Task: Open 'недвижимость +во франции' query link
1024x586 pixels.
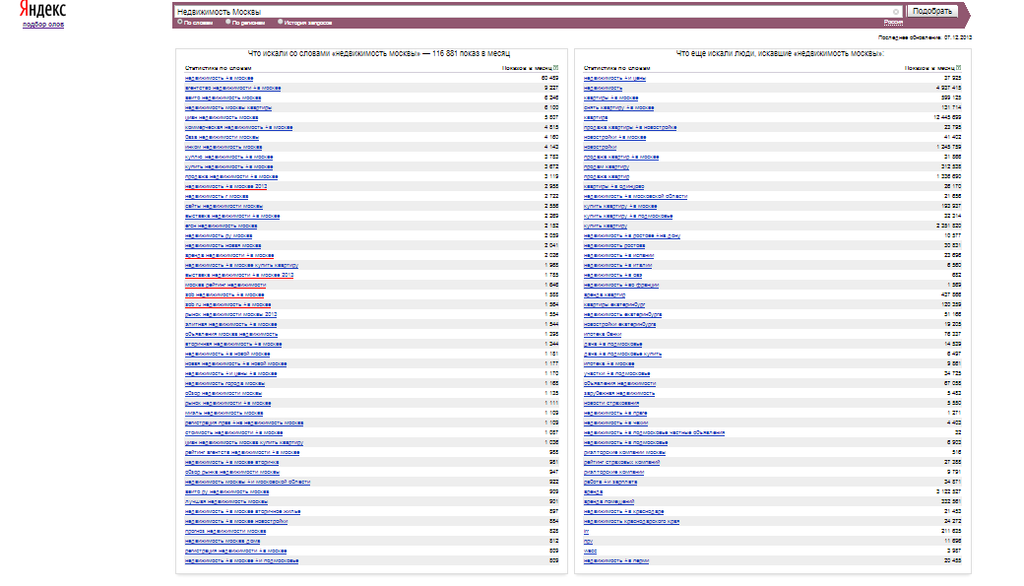Action: click(621, 285)
